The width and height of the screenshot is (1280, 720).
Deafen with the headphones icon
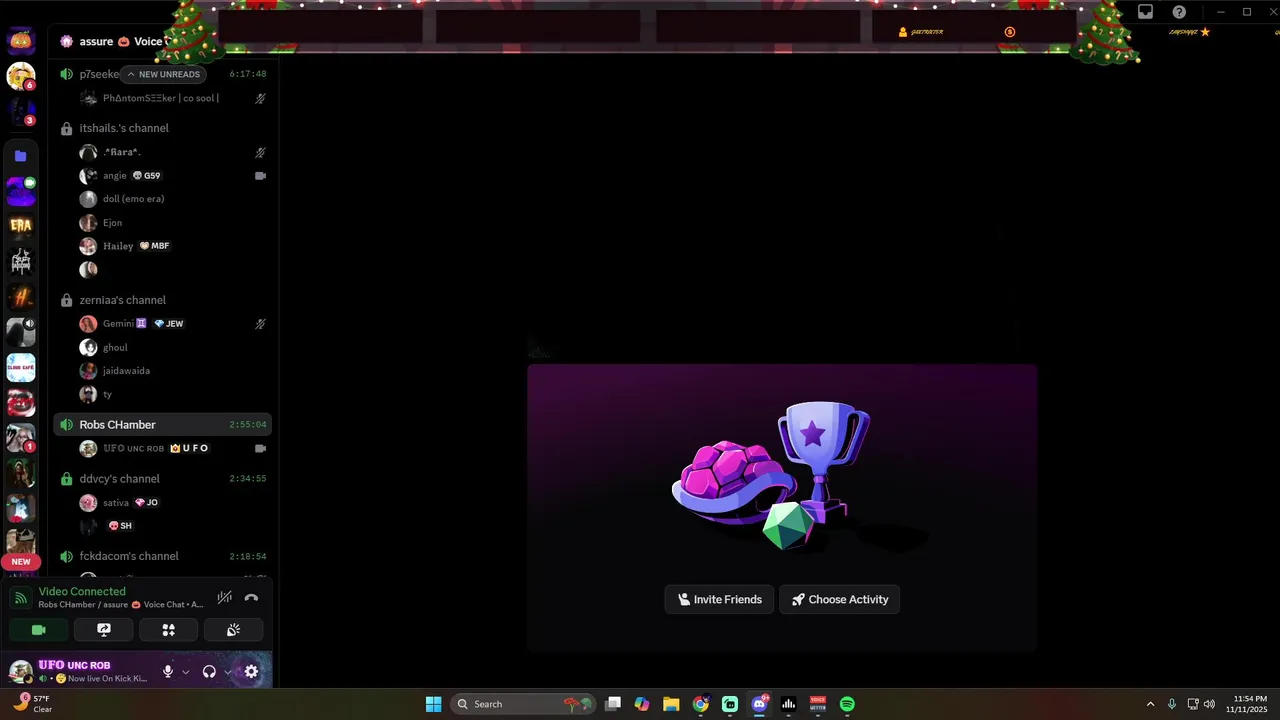click(x=209, y=672)
